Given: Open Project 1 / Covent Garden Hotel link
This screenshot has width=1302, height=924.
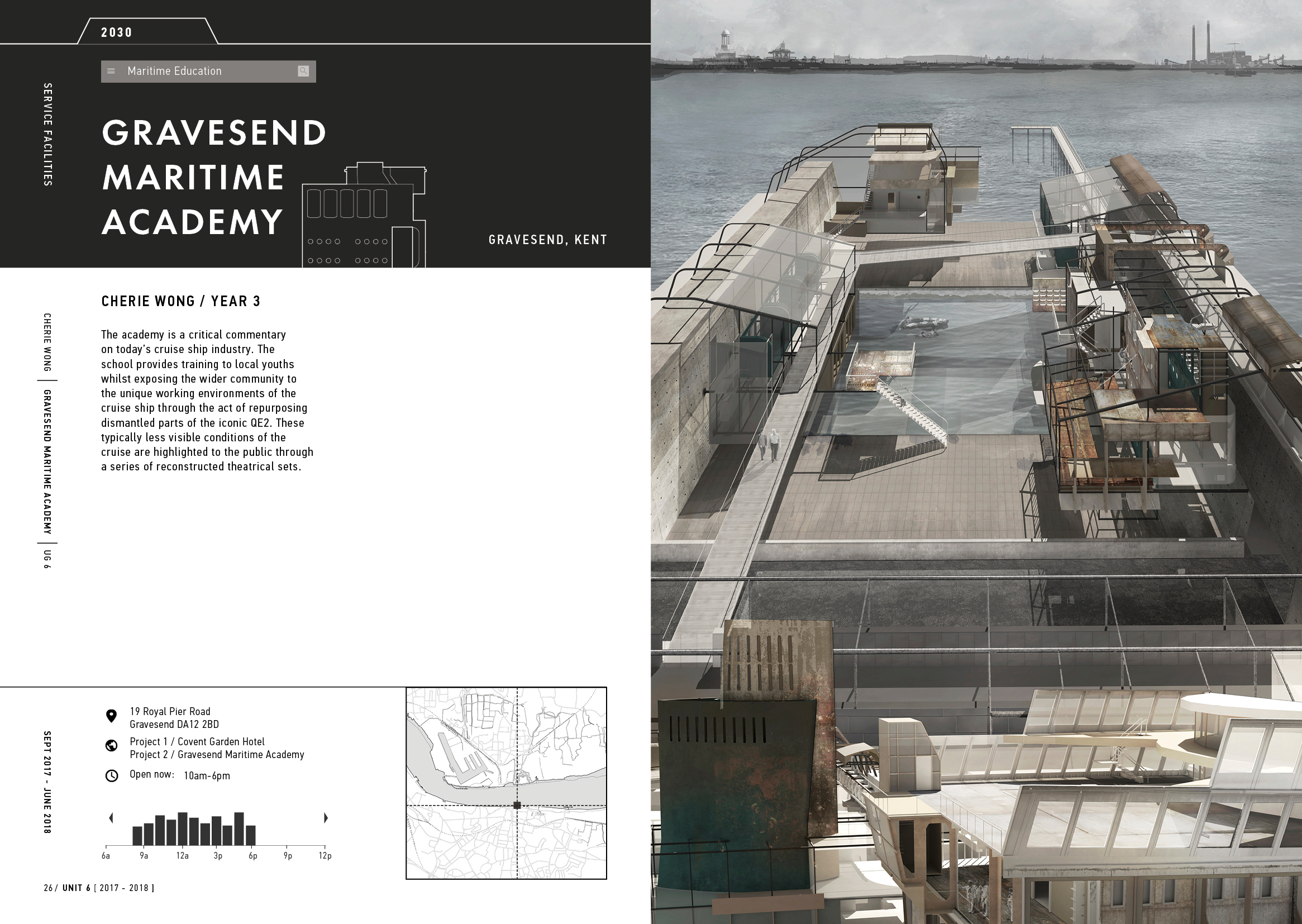Looking at the screenshot, I should (197, 741).
